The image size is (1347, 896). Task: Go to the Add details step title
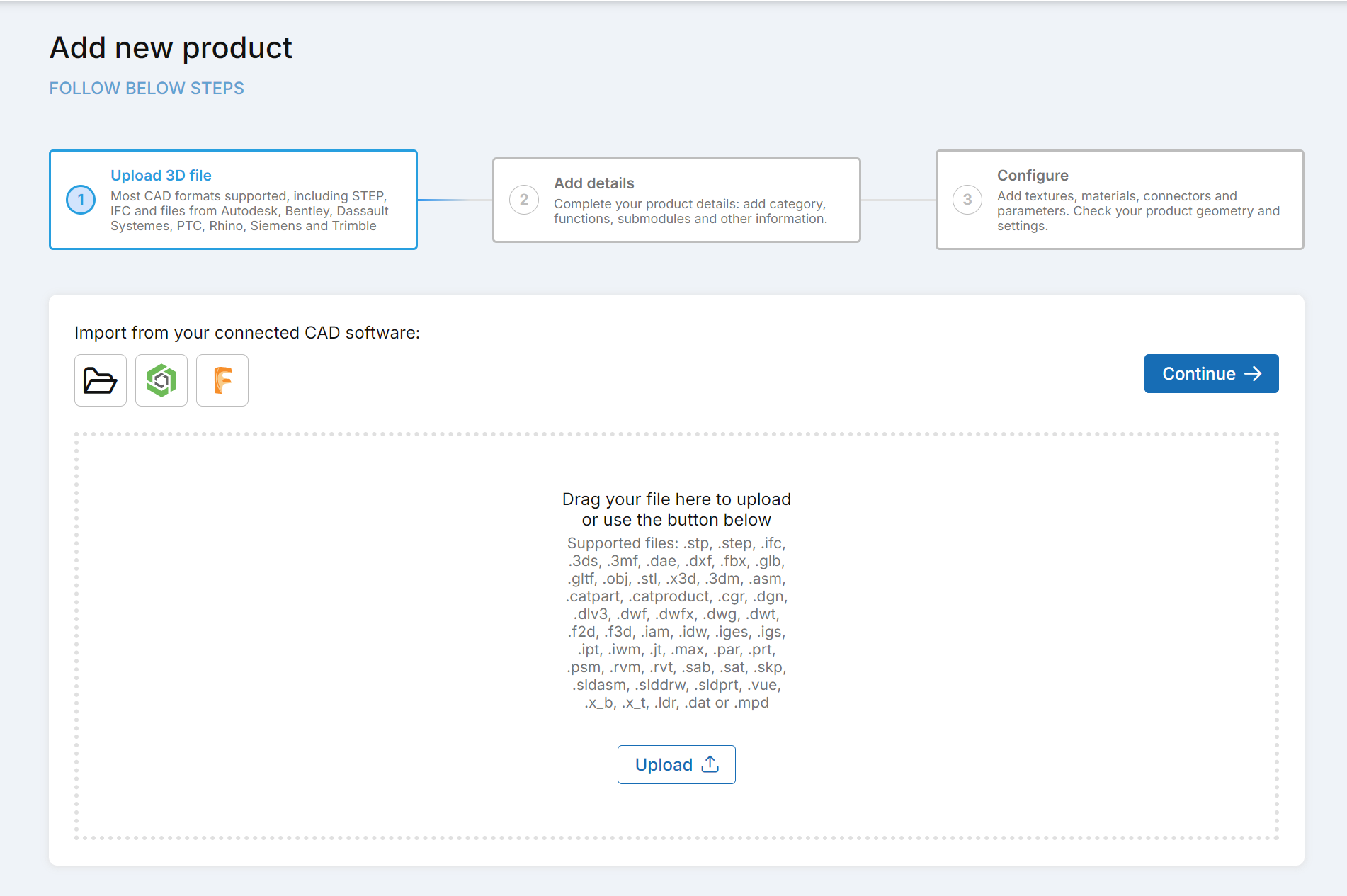593,183
